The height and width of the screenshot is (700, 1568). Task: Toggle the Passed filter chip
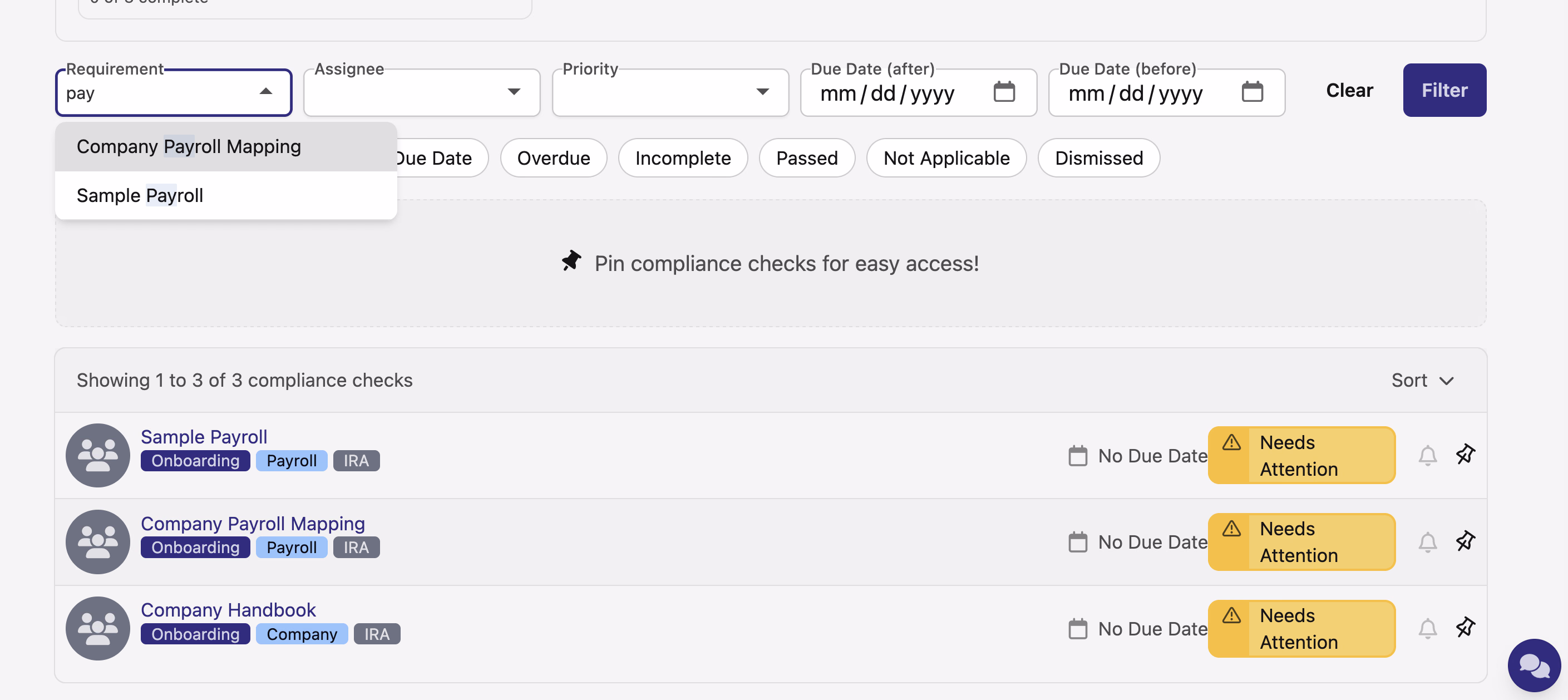coord(806,158)
